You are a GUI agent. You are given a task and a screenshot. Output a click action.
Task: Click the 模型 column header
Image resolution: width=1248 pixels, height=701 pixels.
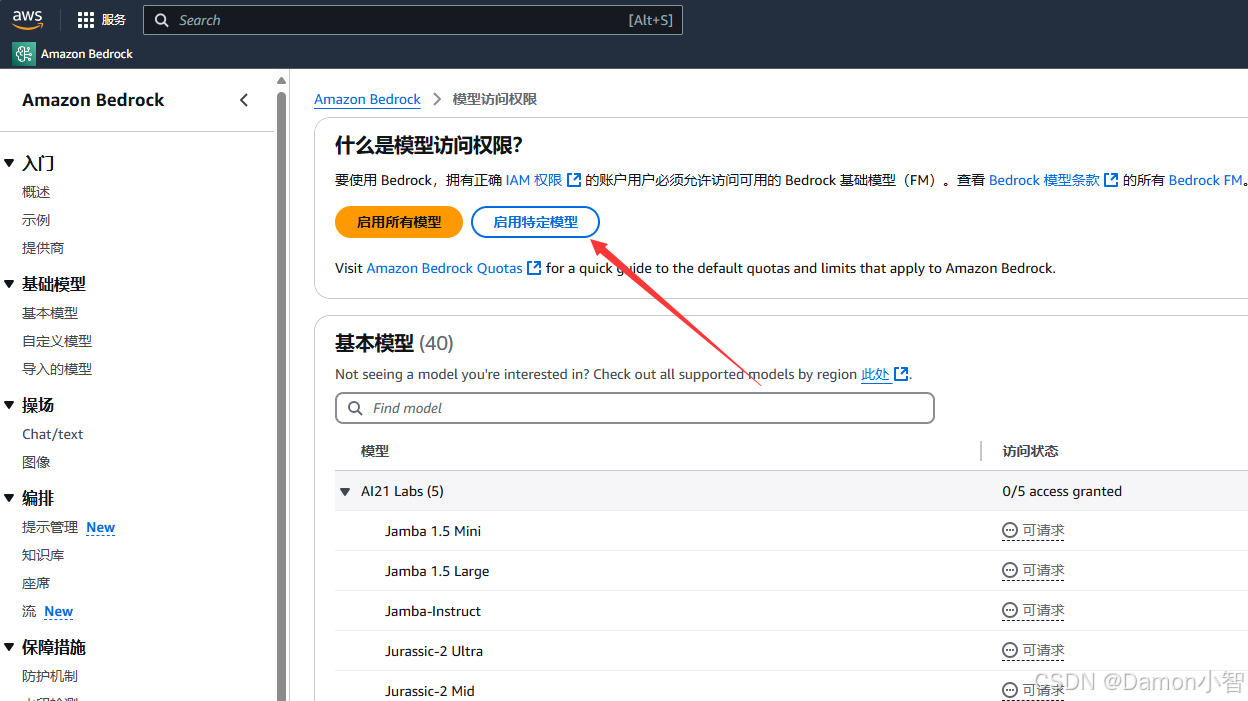(375, 451)
